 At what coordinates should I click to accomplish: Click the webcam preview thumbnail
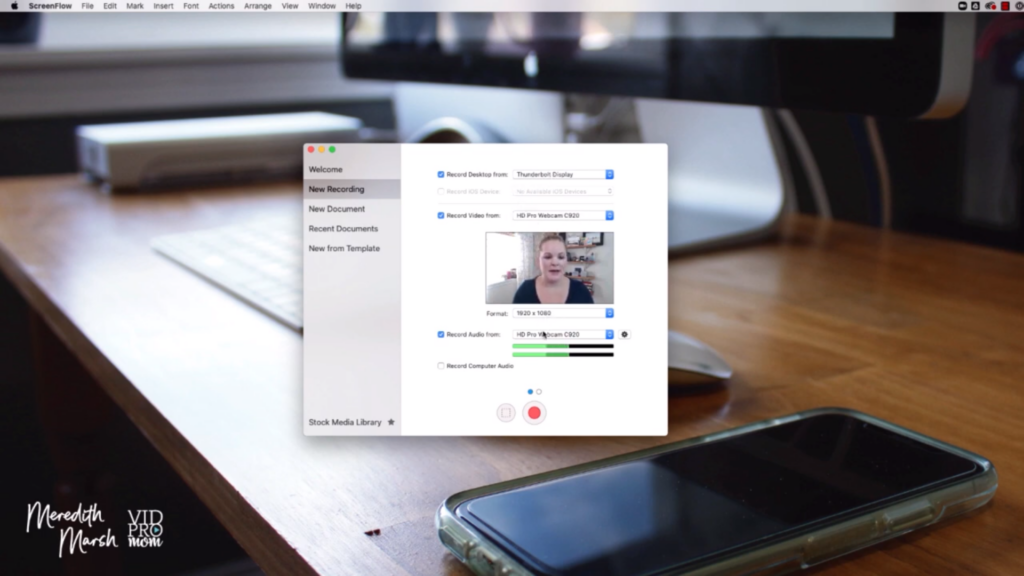click(549, 268)
